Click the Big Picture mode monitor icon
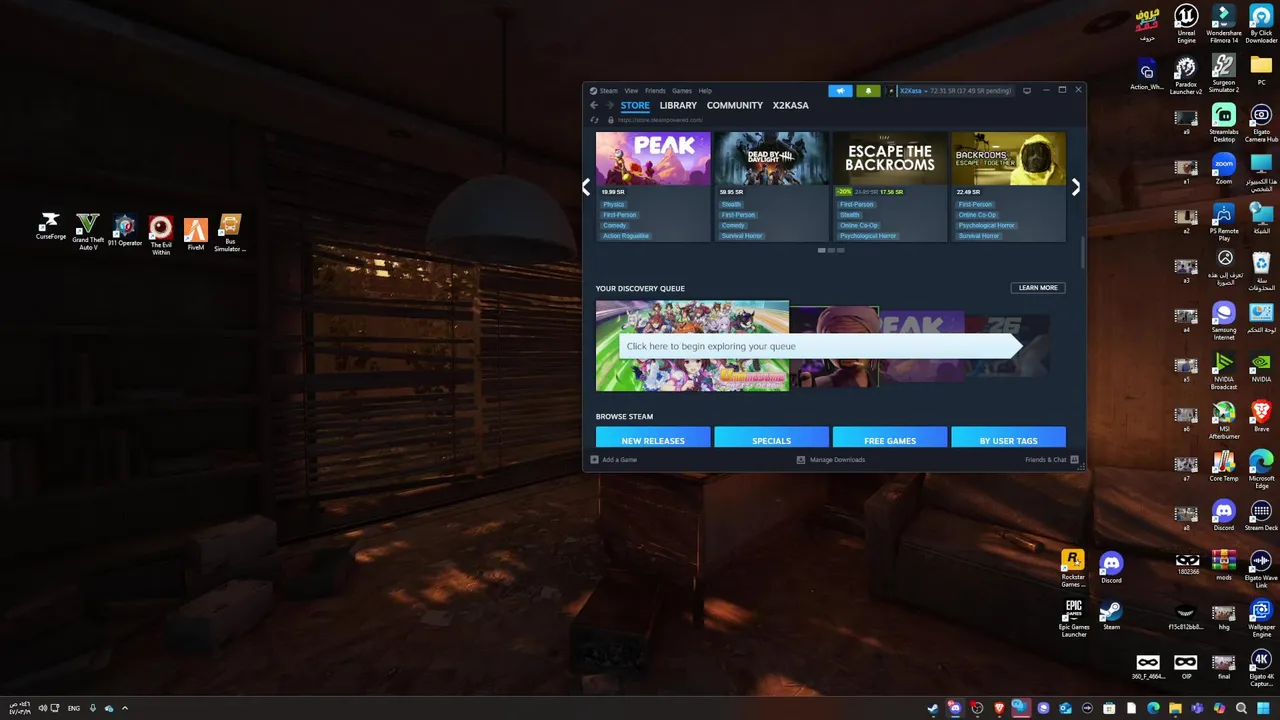 (1026, 91)
